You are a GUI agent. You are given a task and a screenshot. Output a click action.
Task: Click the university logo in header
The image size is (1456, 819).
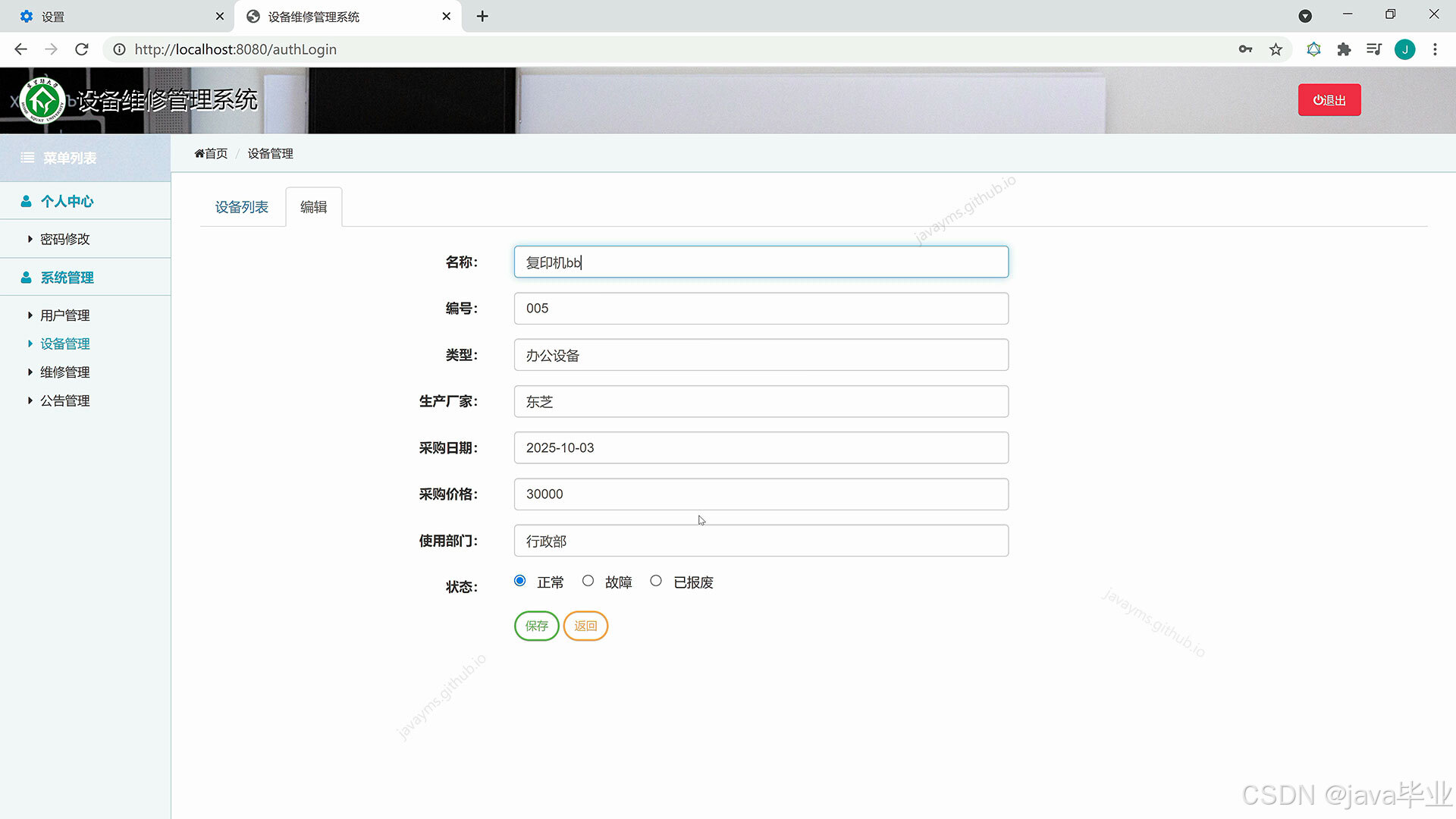[x=42, y=100]
